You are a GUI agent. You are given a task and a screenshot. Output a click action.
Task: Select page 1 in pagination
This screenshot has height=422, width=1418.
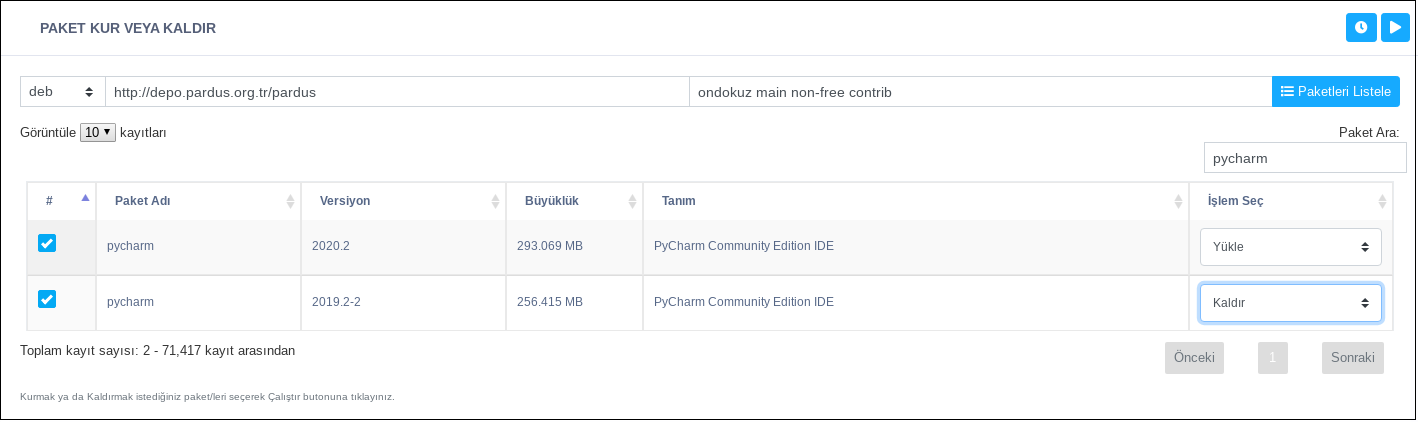[1272, 358]
